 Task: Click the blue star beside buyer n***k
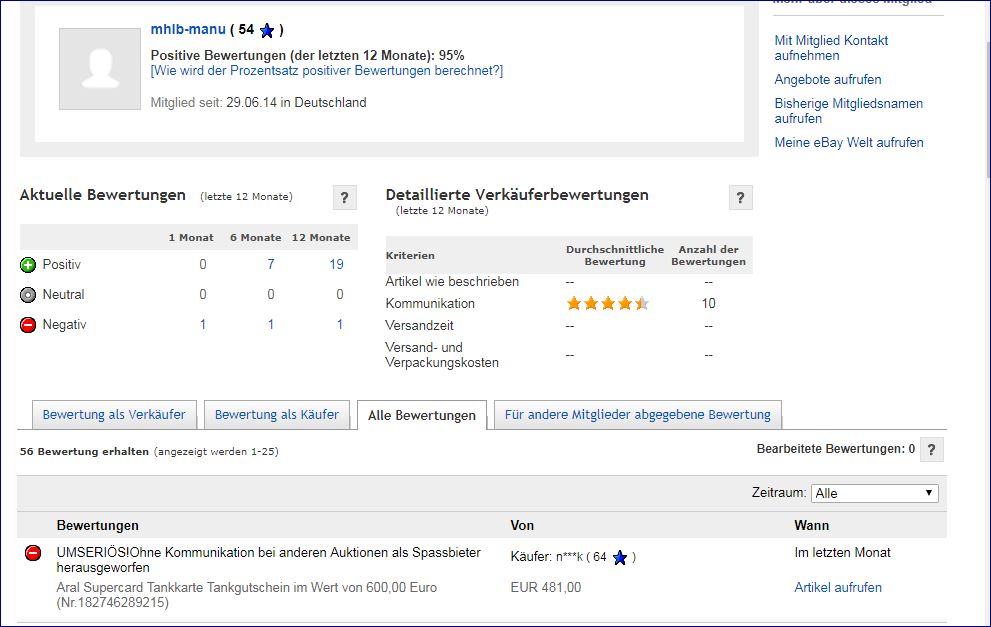[619, 558]
